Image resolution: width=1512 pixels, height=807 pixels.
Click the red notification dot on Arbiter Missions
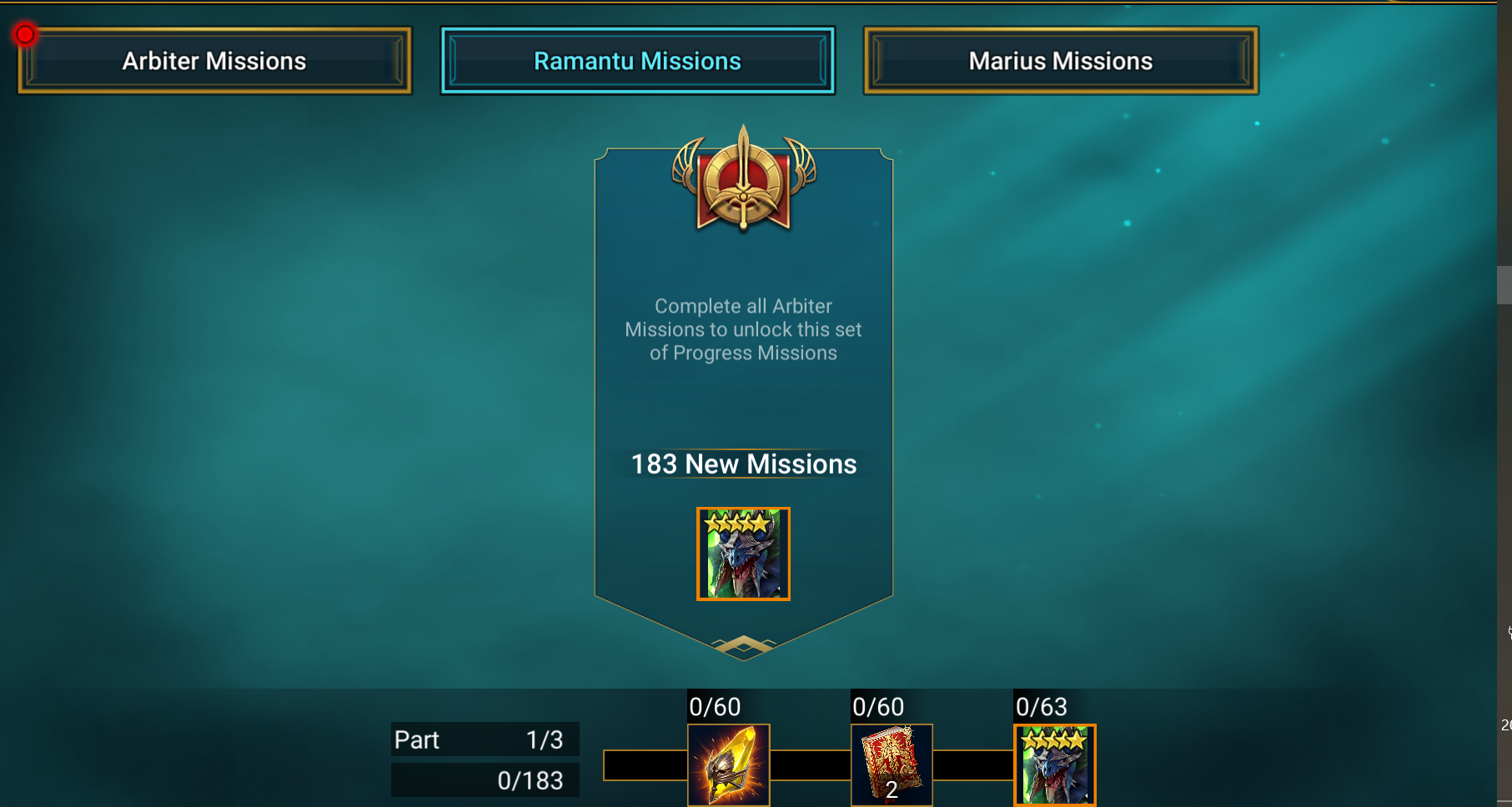coord(25,34)
